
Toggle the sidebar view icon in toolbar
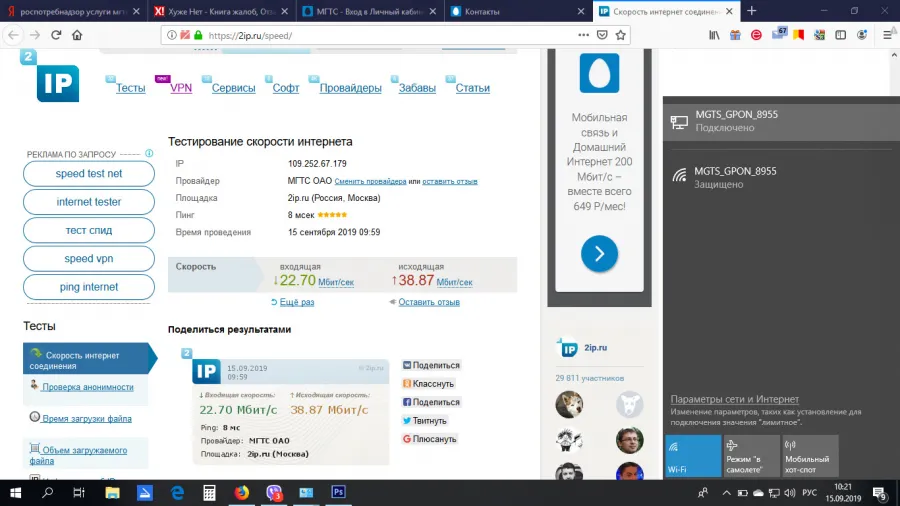click(840, 35)
